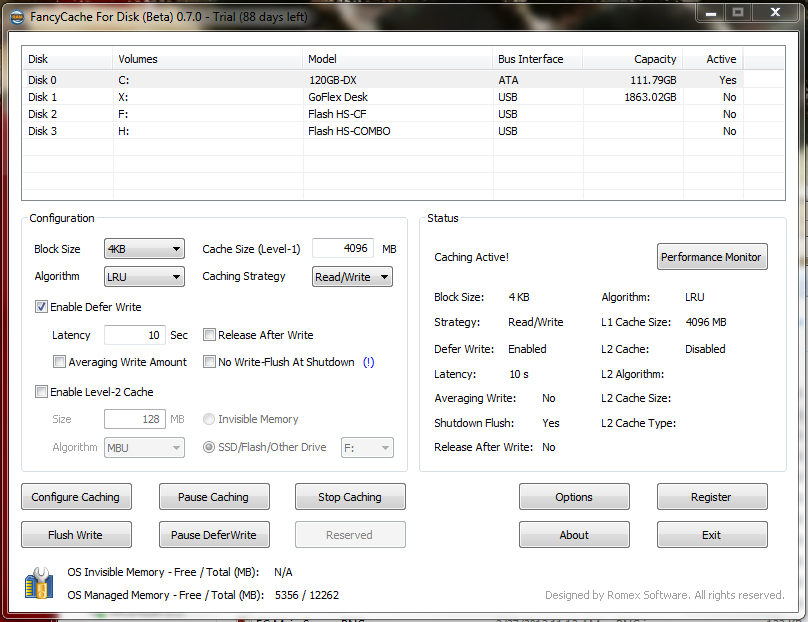This screenshot has width=808, height=622.
Task: Click the memory chip icon at bottom left
Action: pos(38,583)
